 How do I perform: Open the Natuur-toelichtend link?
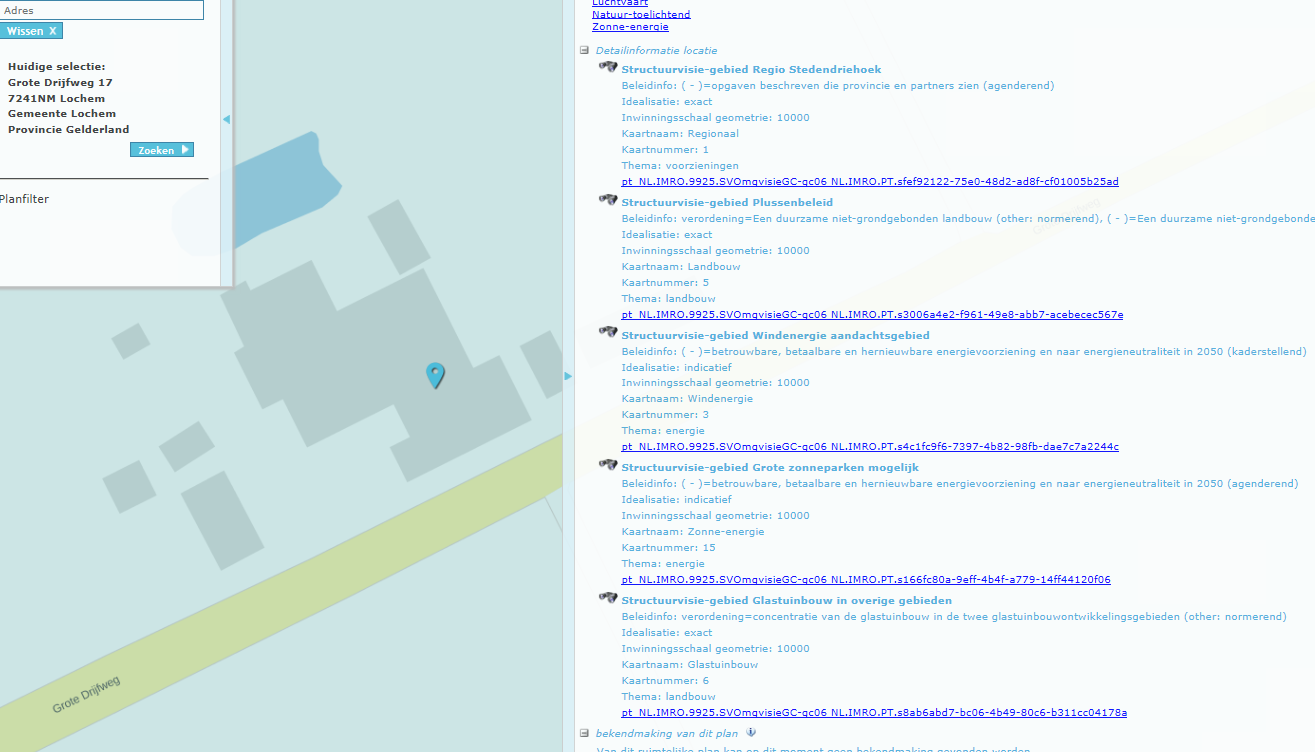click(x=641, y=14)
